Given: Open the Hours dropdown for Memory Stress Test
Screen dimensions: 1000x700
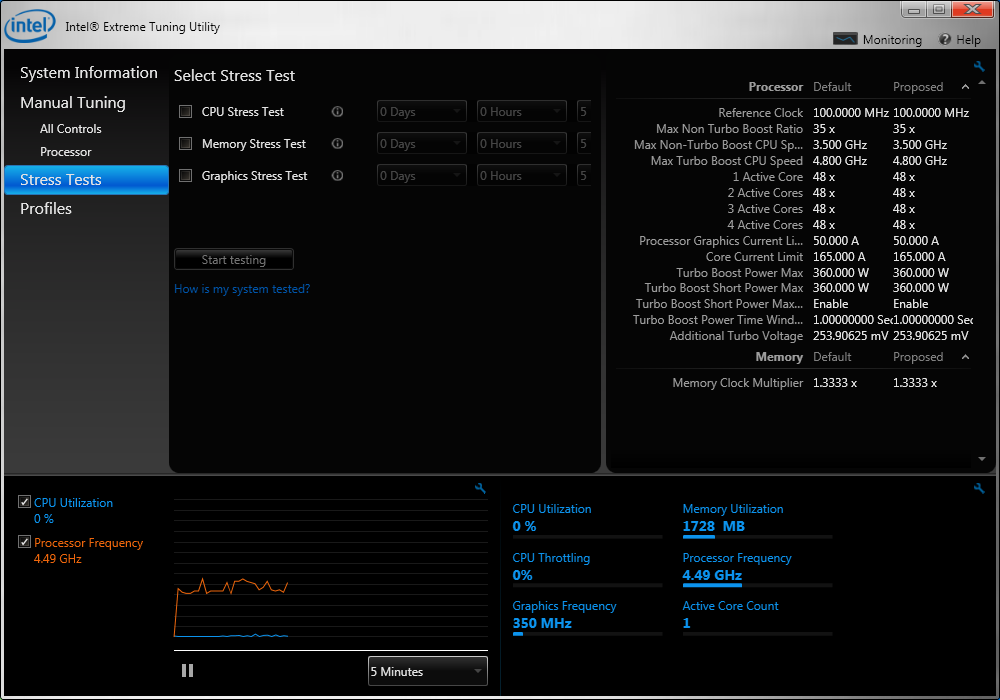Looking at the screenshot, I should pos(522,143).
